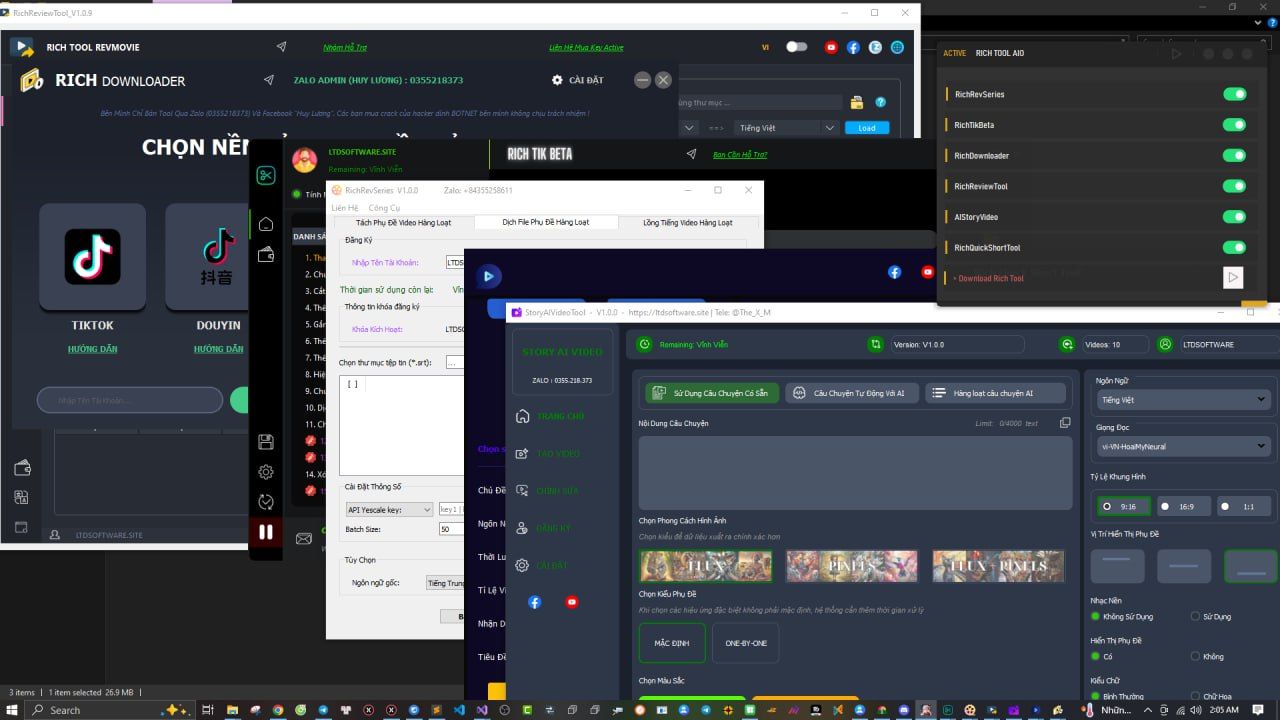This screenshot has height=720, width=1280.
Task: Click the Douyin Hướng Dẫn link
Action: (x=218, y=349)
